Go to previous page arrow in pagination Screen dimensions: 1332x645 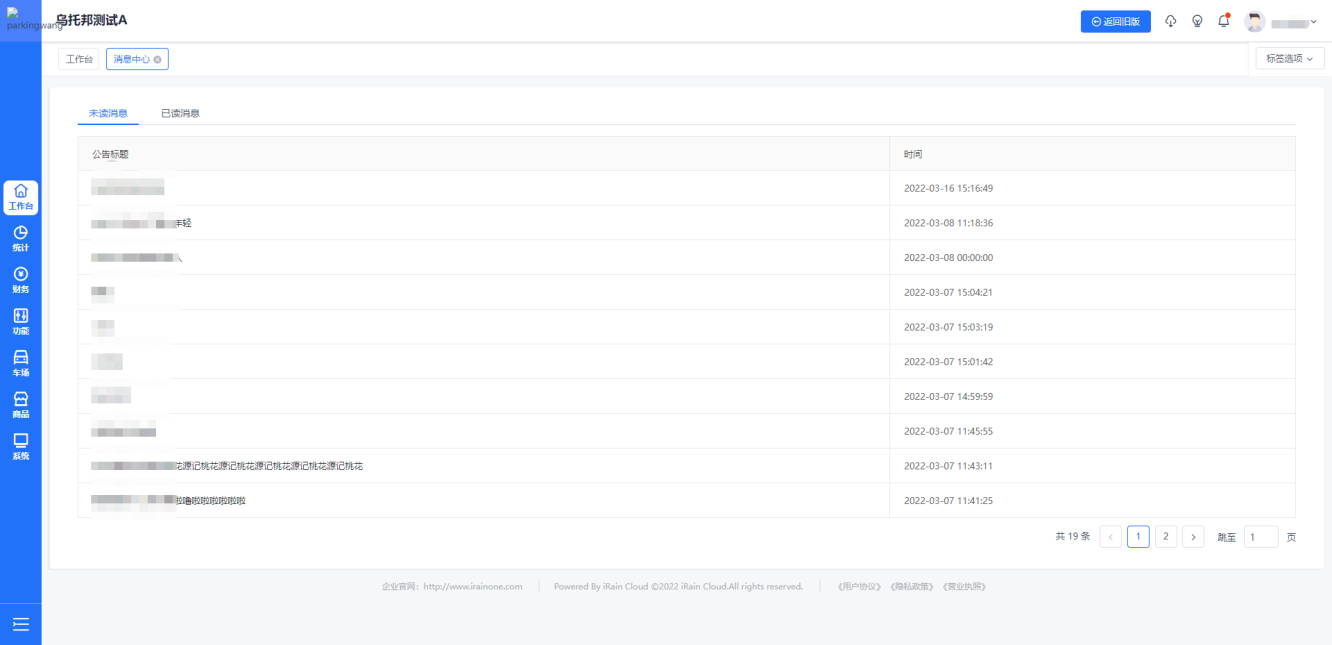[x=1110, y=537]
